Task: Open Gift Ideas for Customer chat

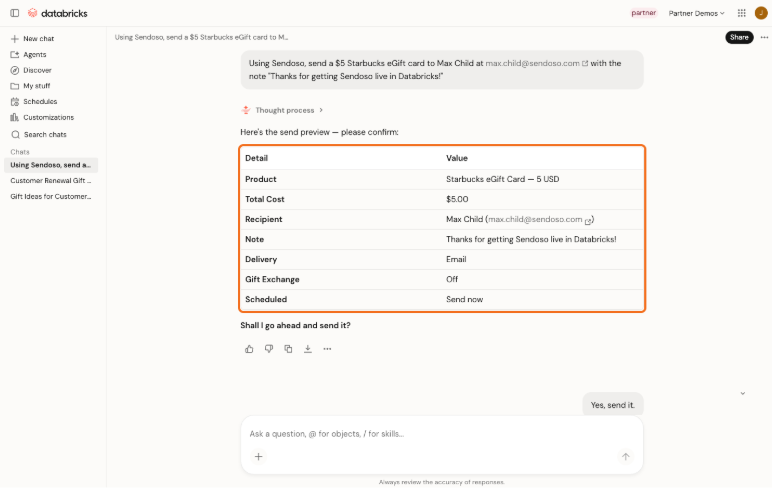Action: tap(51, 196)
